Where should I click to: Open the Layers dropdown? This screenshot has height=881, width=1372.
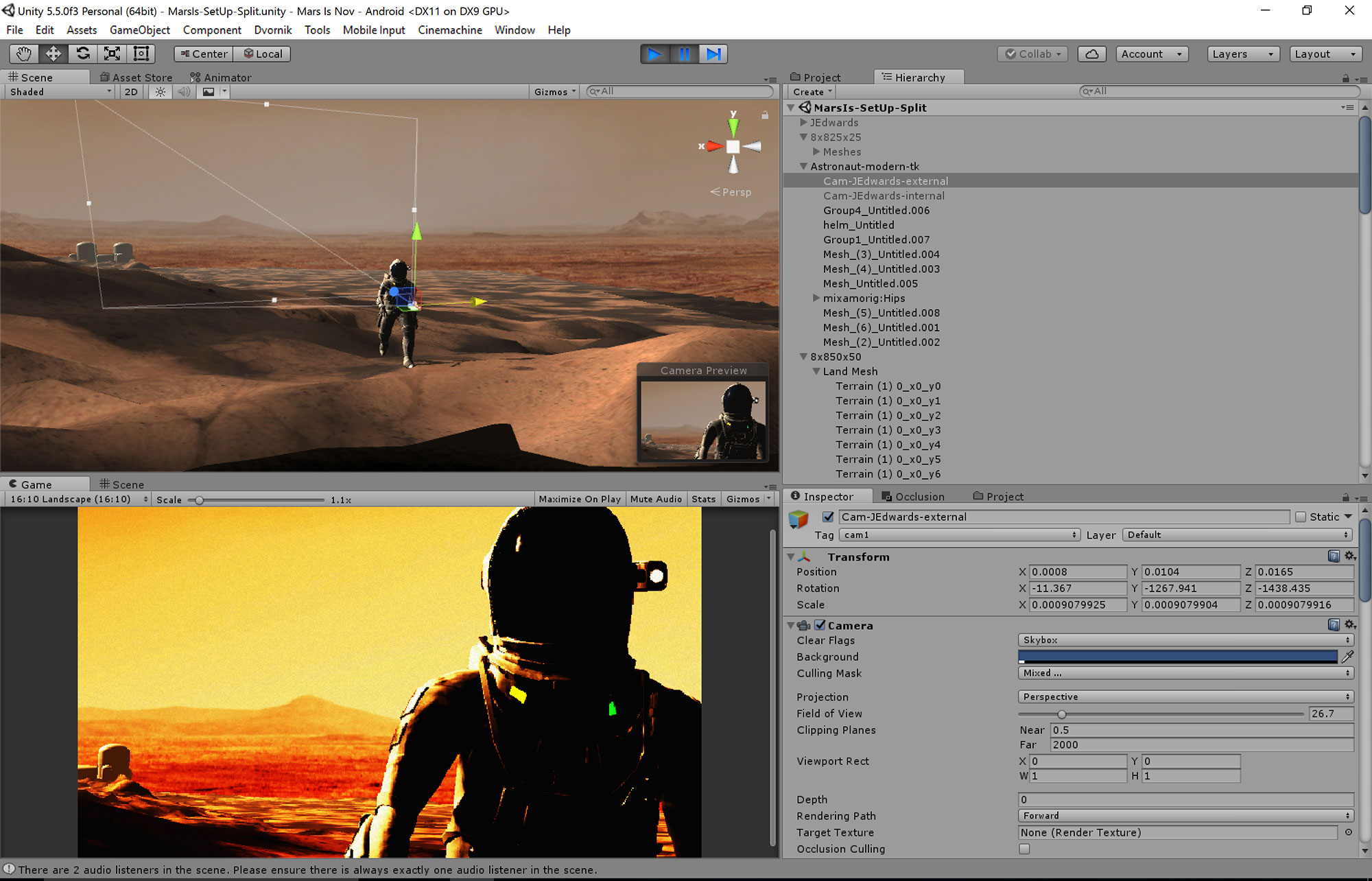pyautogui.click(x=1243, y=54)
